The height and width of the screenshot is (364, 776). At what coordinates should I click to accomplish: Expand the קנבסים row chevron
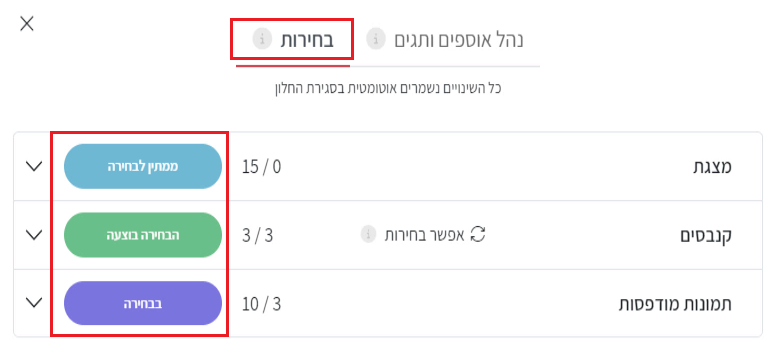point(34,235)
